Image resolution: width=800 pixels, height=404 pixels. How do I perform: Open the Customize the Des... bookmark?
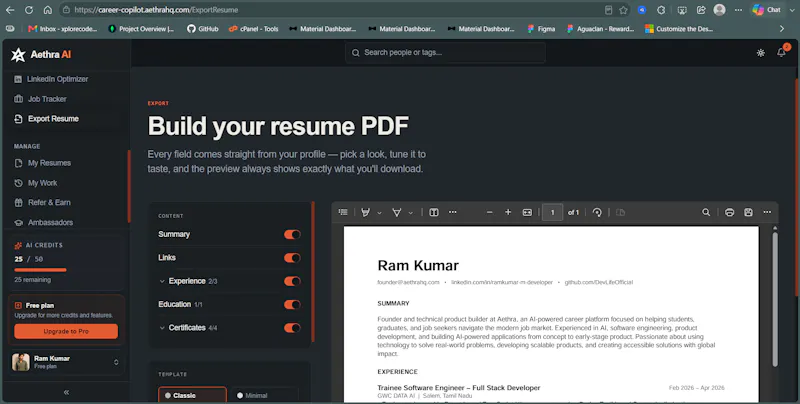tap(679, 29)
